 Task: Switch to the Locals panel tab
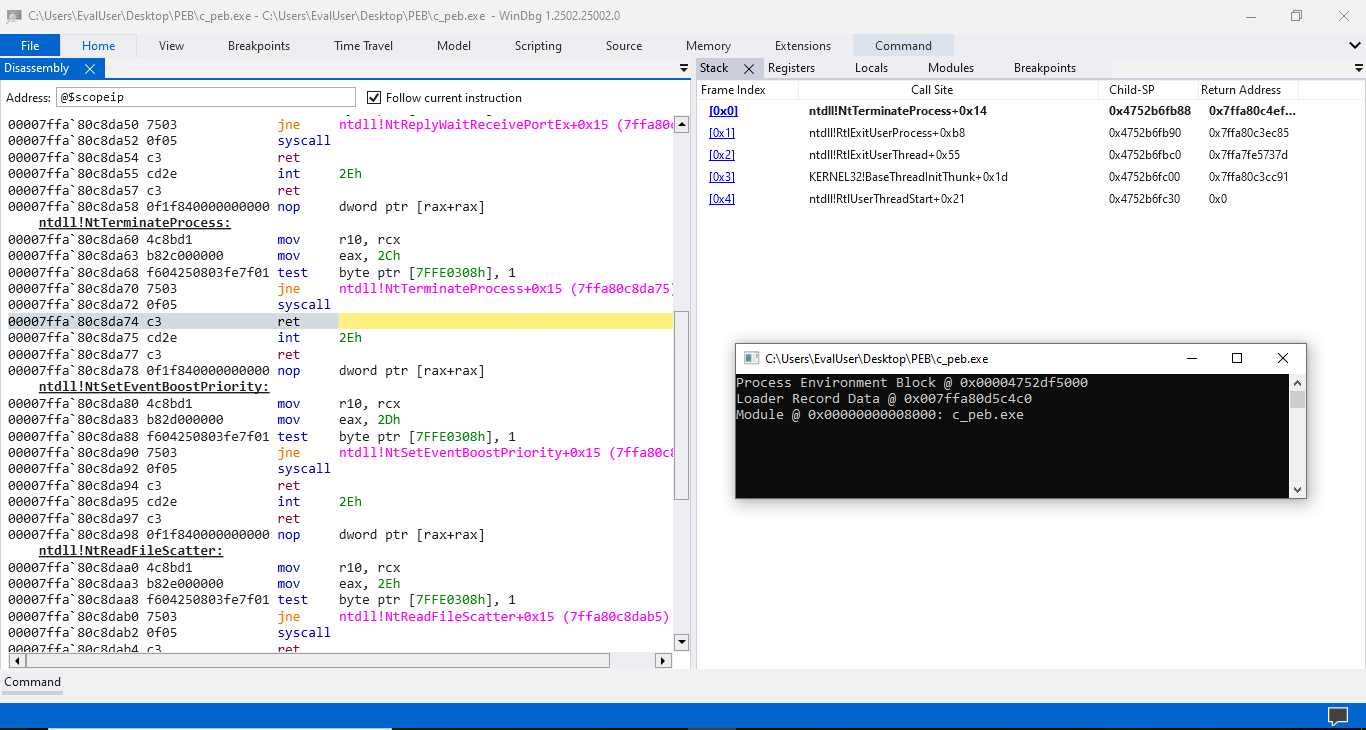[871, 68]
